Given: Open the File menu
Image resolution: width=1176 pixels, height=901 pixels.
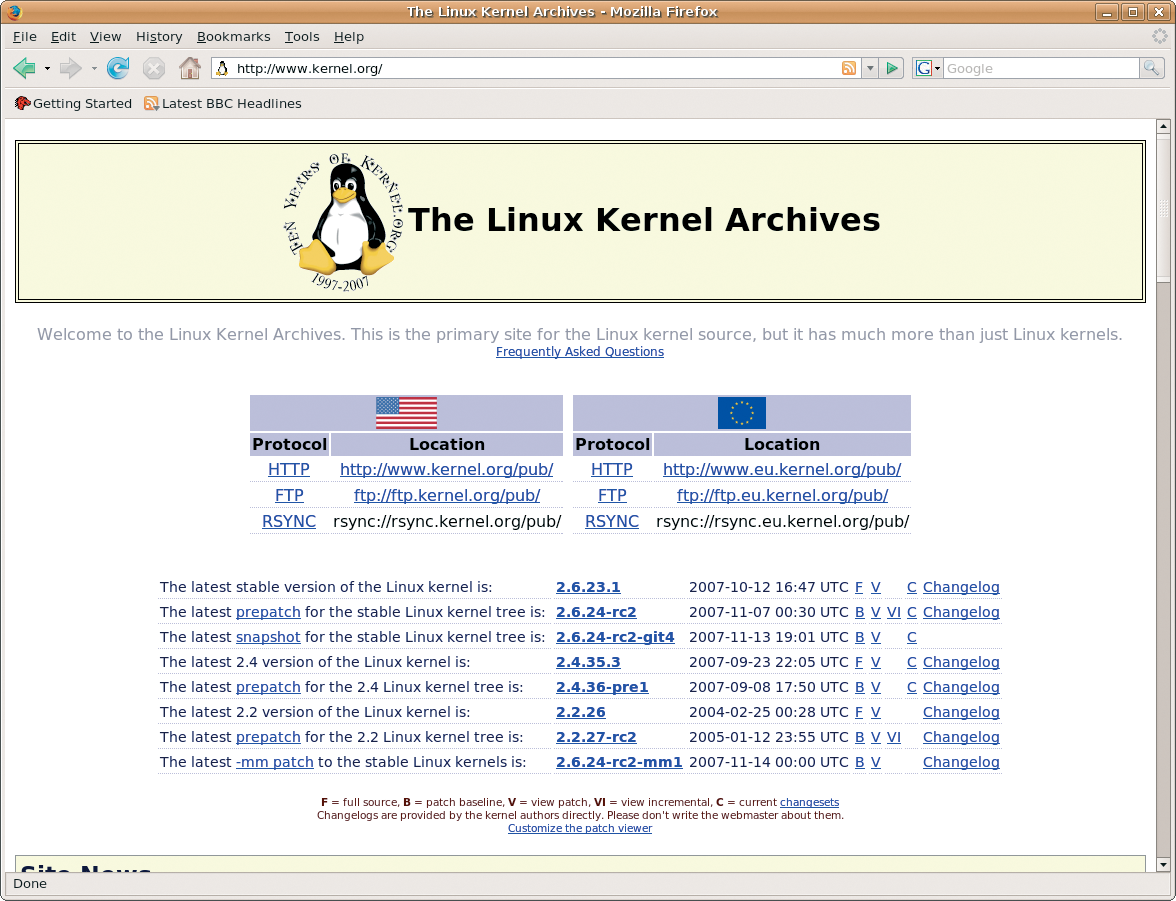Looking at the screenshot, I should pyautogui.click(x=25, y=36).
